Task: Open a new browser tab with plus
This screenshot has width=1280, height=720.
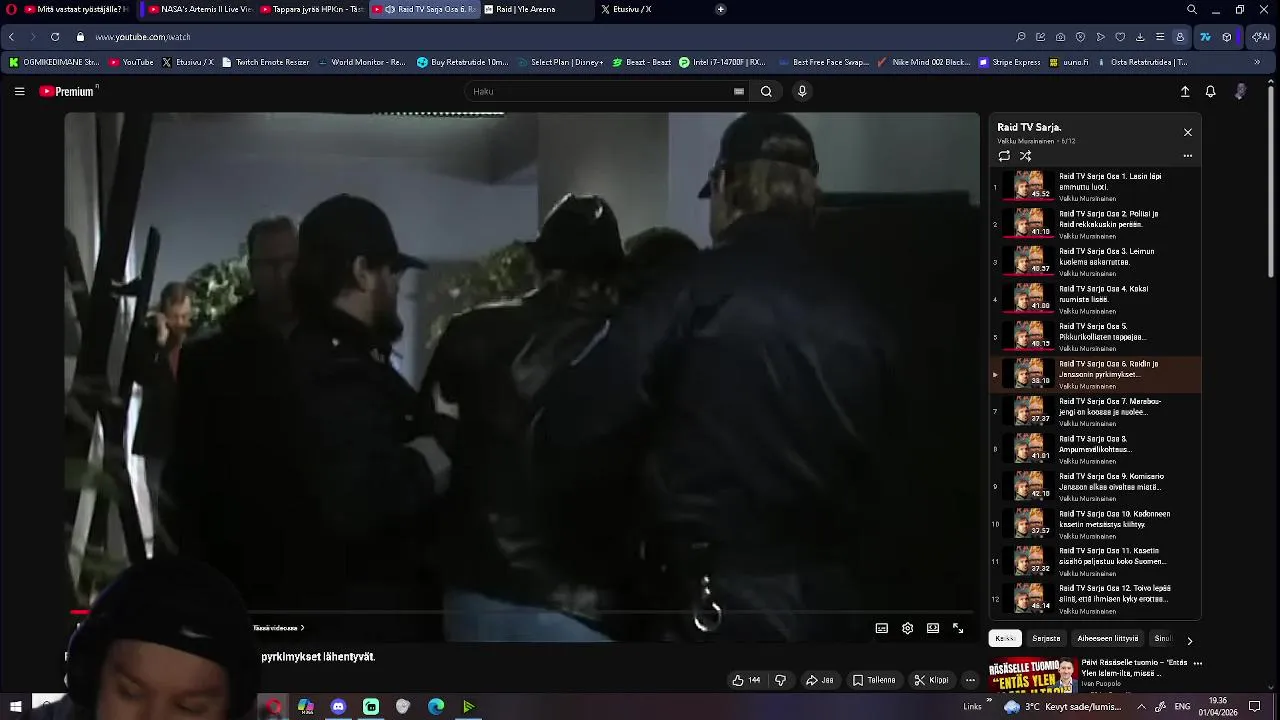Action: pyautogui.click(x=720, y=9)
